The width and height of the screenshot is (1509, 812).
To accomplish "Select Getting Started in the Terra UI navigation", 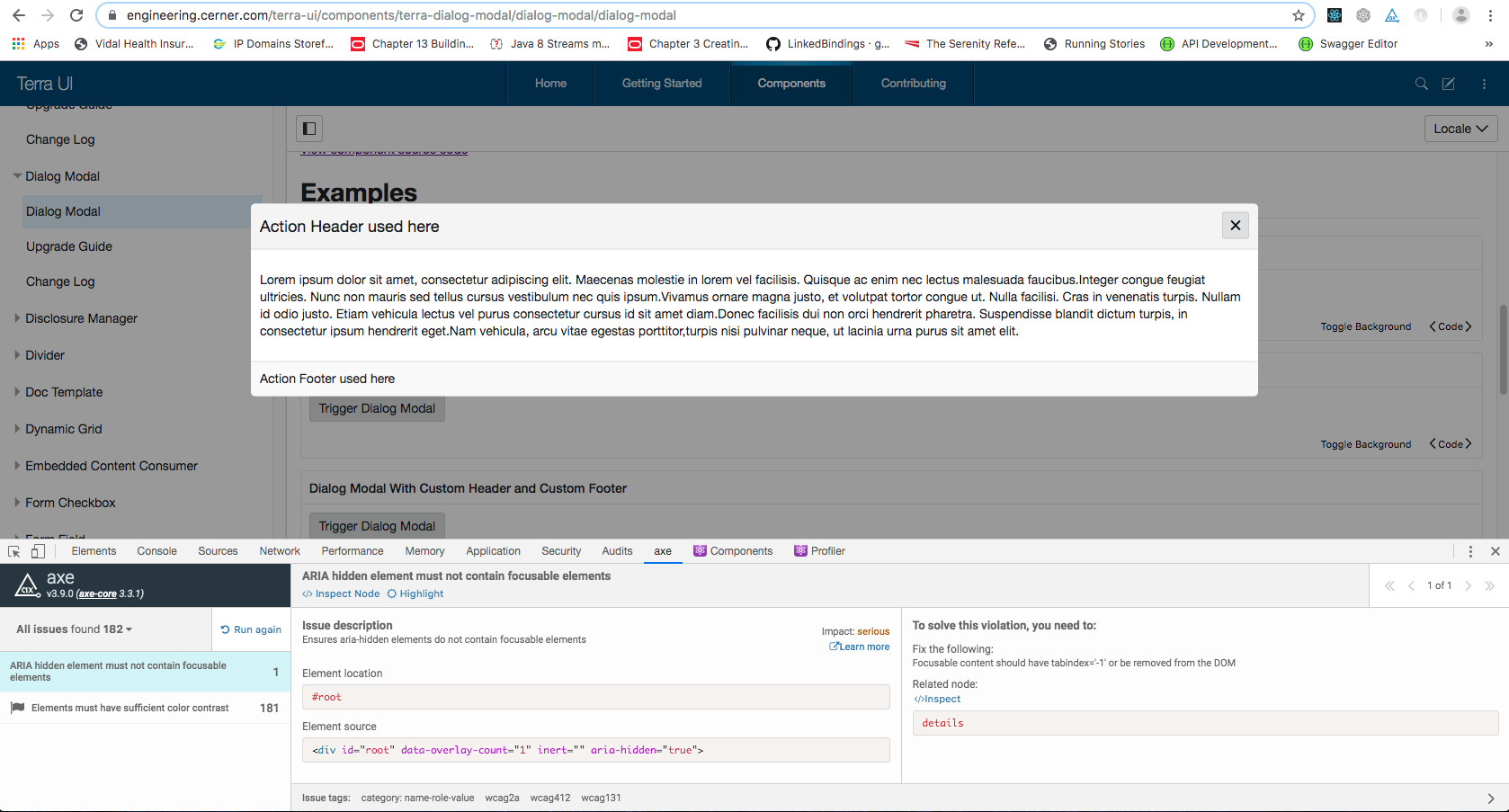I will point(661,83).
